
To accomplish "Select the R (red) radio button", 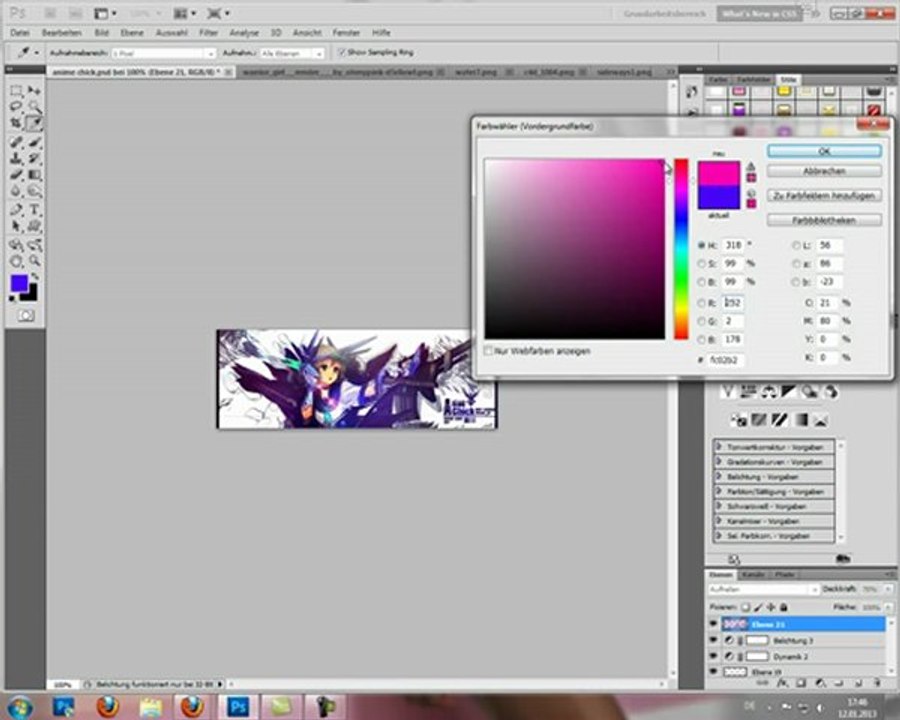I will [x=701, y=302].
